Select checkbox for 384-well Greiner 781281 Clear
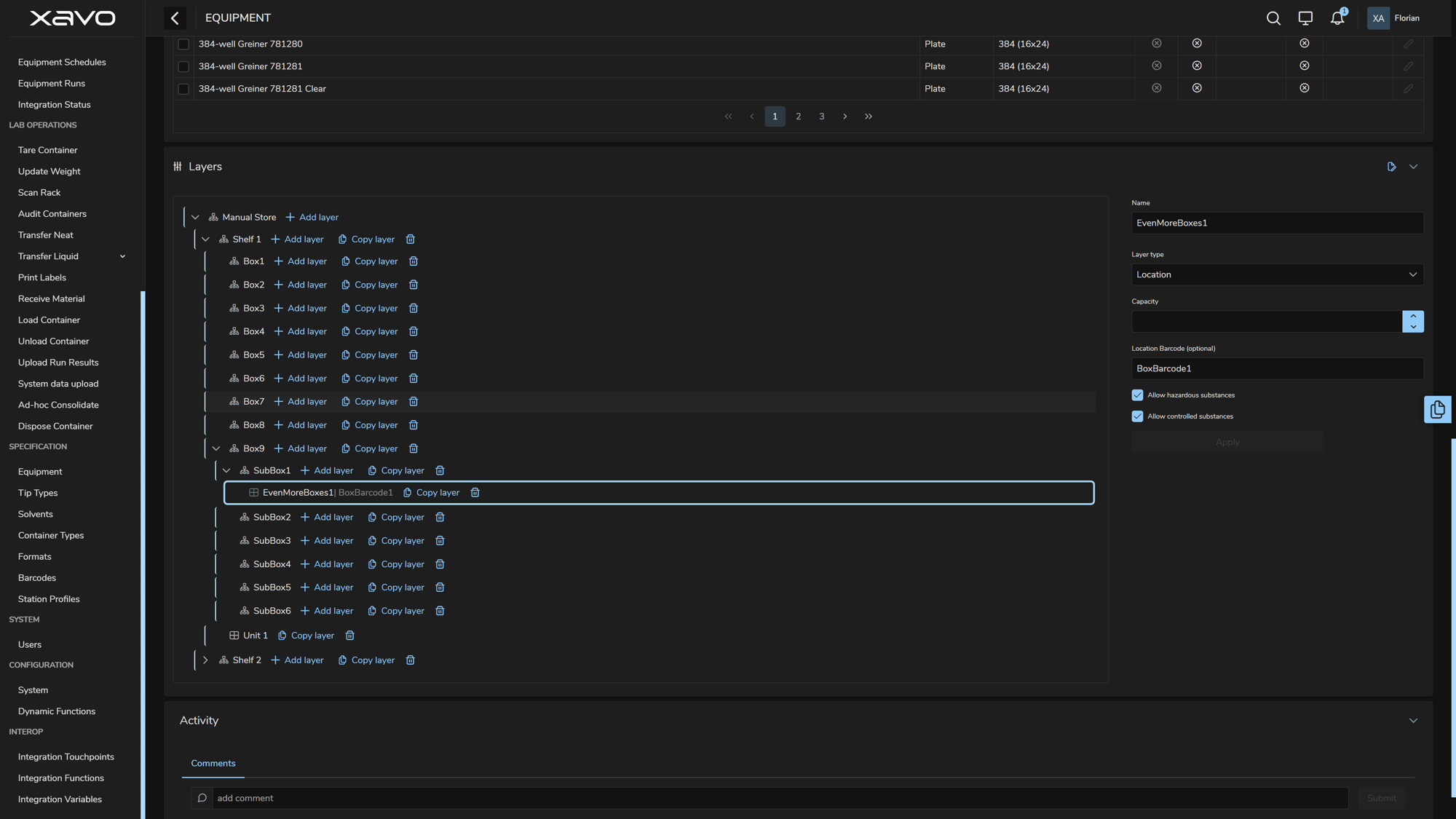Screen dimensions: 1456x819 coord(183,89)
